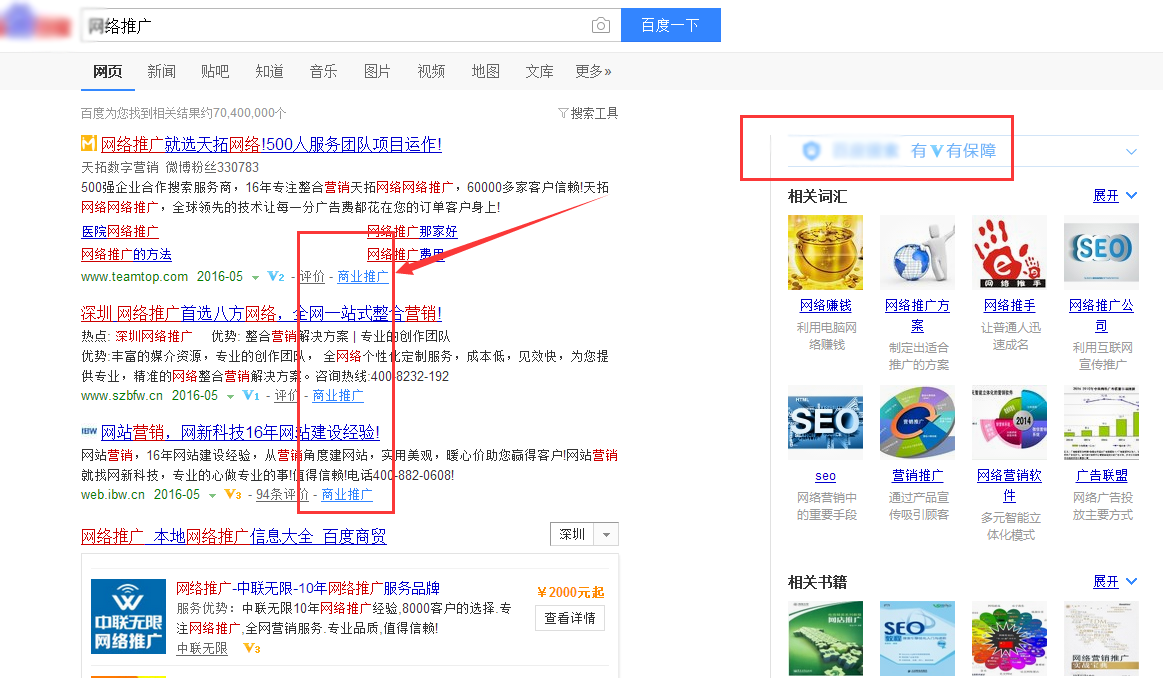Image resolution: width=1163 pixels, height=678 pixels.
Task: Click 商业推广 link on szbfw.cn result
Action: pyautogui.click(x=337, y=395)
